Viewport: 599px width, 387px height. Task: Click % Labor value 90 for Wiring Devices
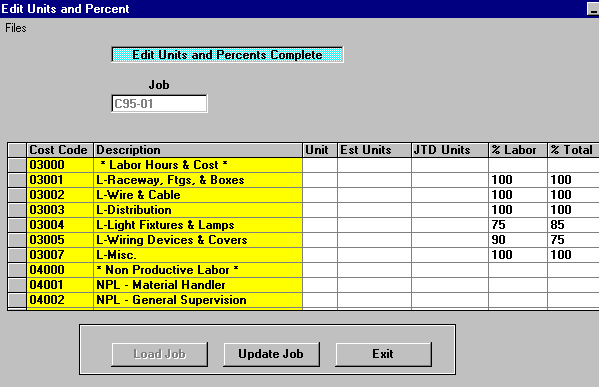pyautogui.click(x=518, y=240)
